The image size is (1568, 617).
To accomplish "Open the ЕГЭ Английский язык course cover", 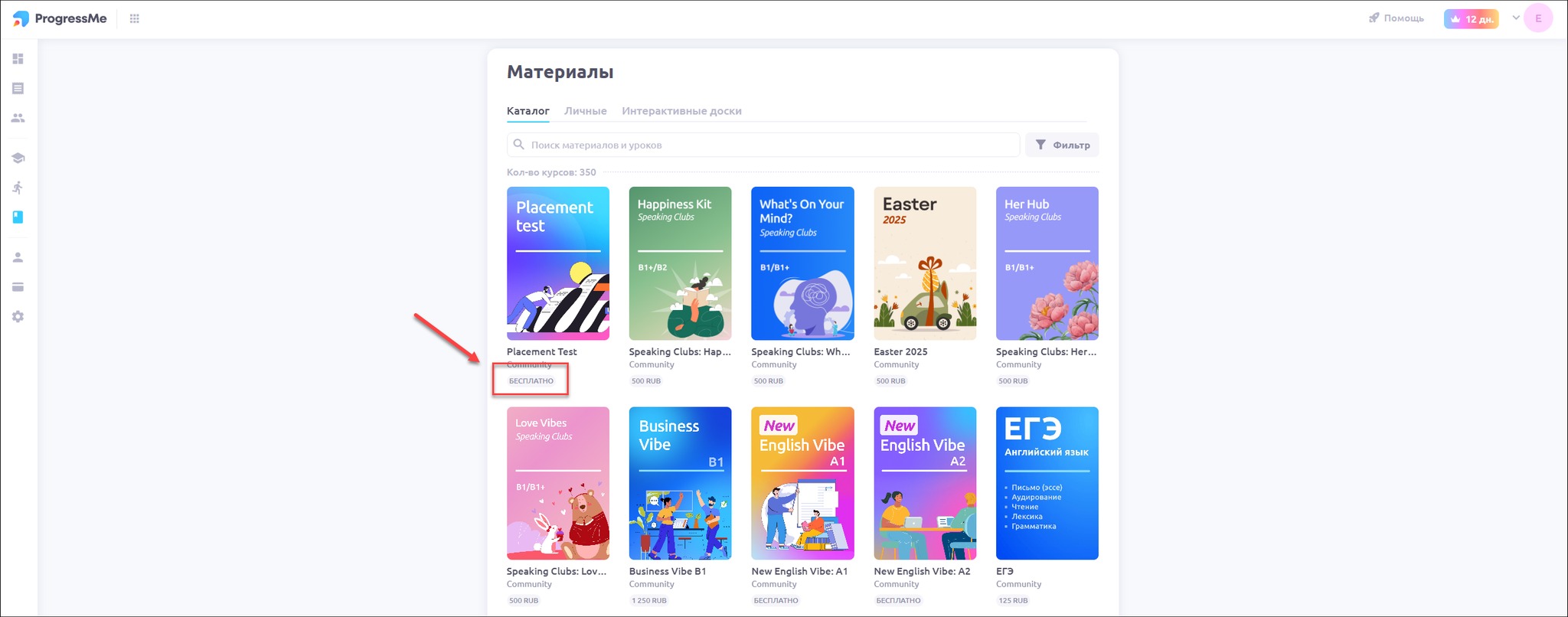I will tap(1047, 483).
